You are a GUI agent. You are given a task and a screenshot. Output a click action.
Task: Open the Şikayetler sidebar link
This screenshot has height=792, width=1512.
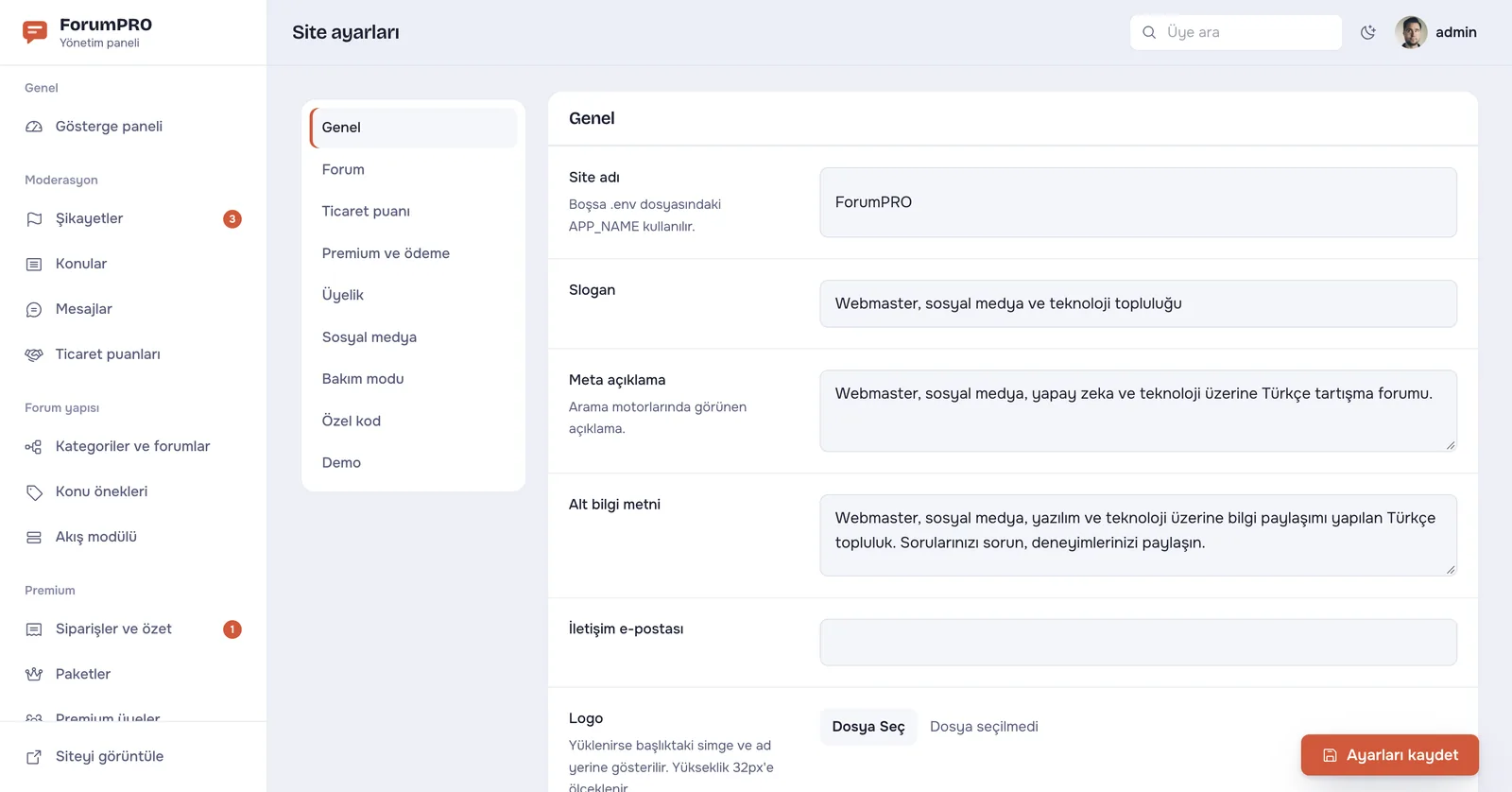[x=133, y=219]
